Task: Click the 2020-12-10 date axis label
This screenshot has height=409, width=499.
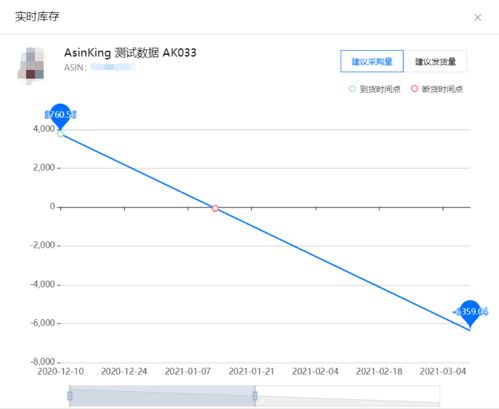Action: coord(60,371)
